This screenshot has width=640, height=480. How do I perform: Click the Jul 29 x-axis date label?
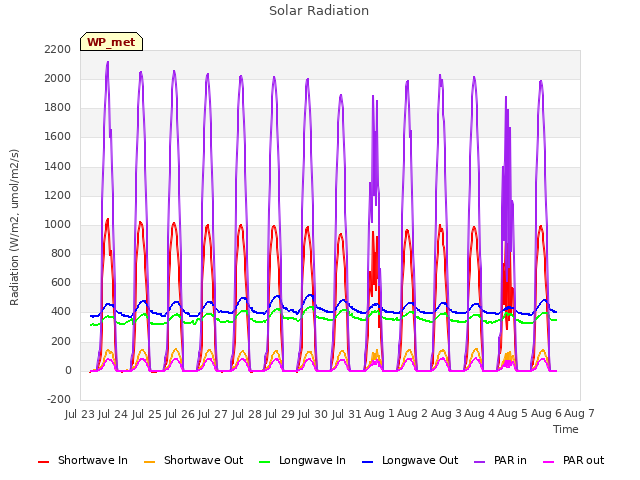coord(280,414)
